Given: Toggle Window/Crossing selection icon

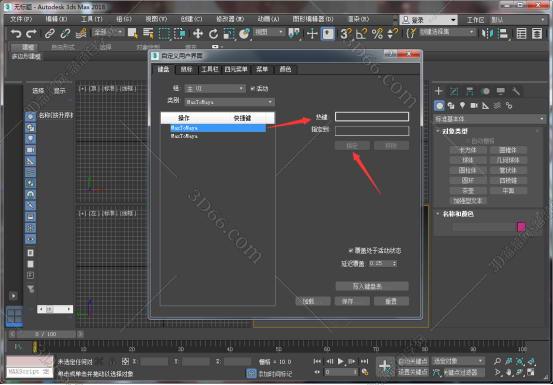Looking at the screenshot, I should (180, 34).
